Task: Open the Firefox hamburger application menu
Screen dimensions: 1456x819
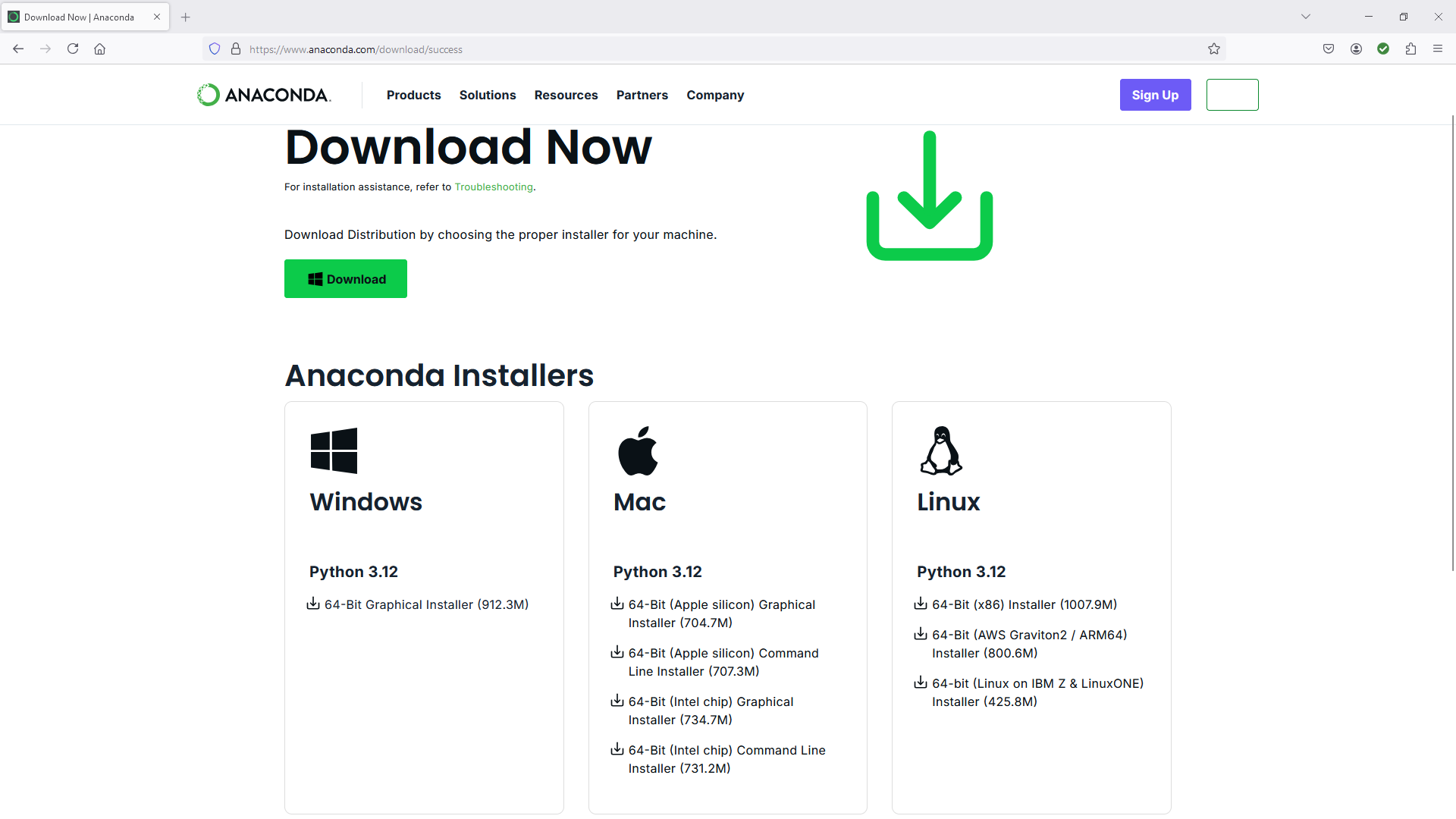Action: [1438, 49]
